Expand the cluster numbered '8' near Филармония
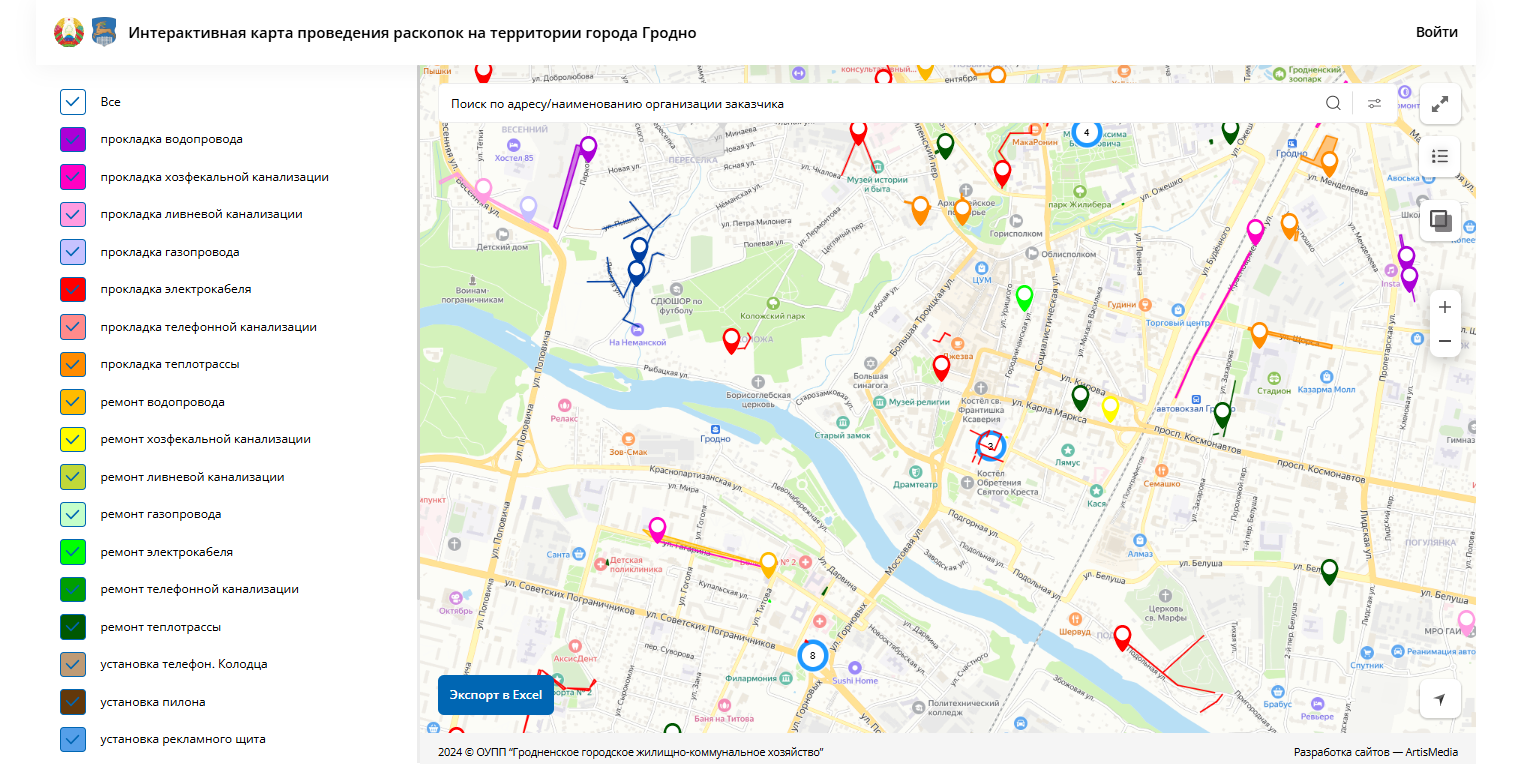The height and width of the screenshot is (764, 1532). 812,655
